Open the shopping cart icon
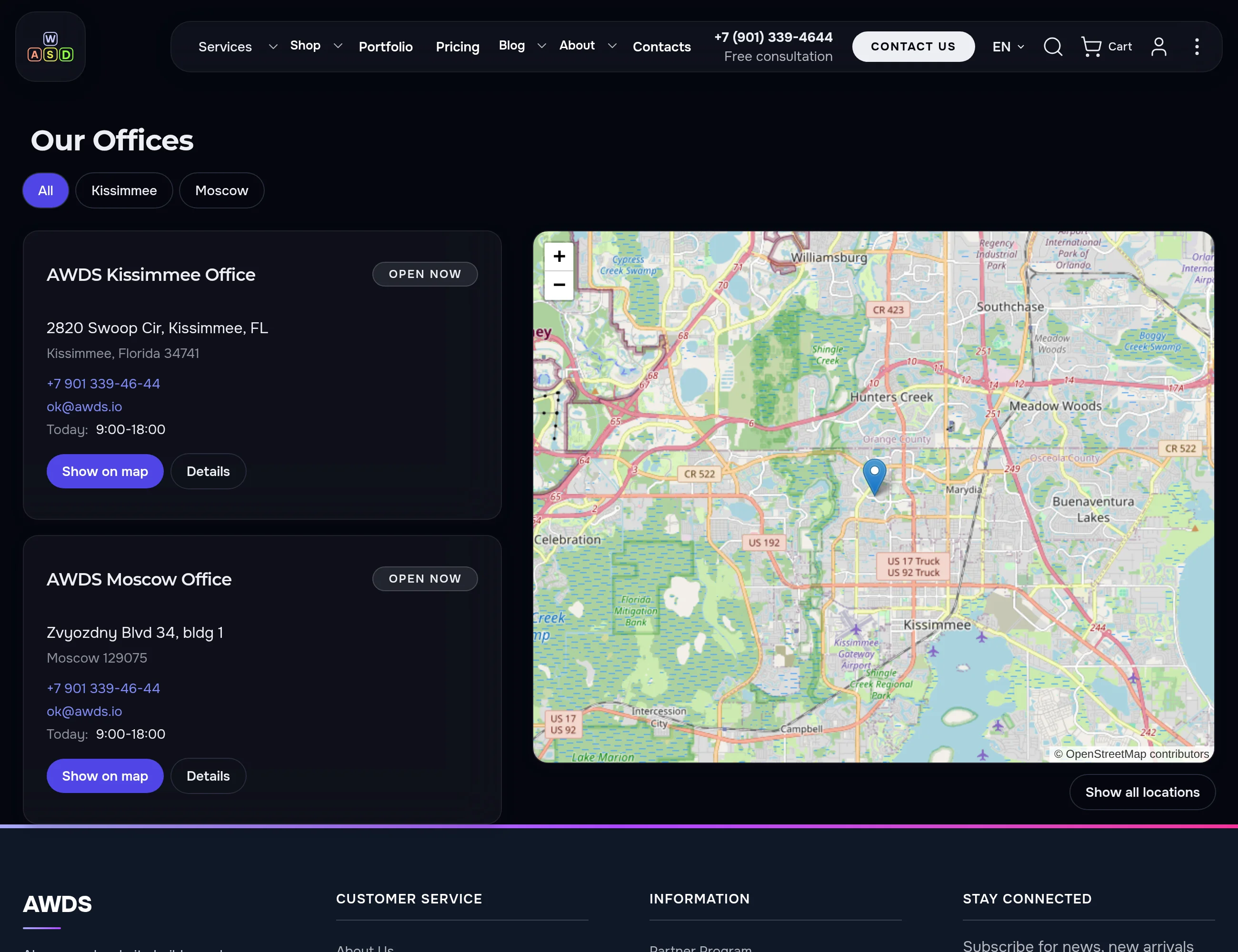The width and height of the screenshot is (1238, 952). [x=1091, y=47]
